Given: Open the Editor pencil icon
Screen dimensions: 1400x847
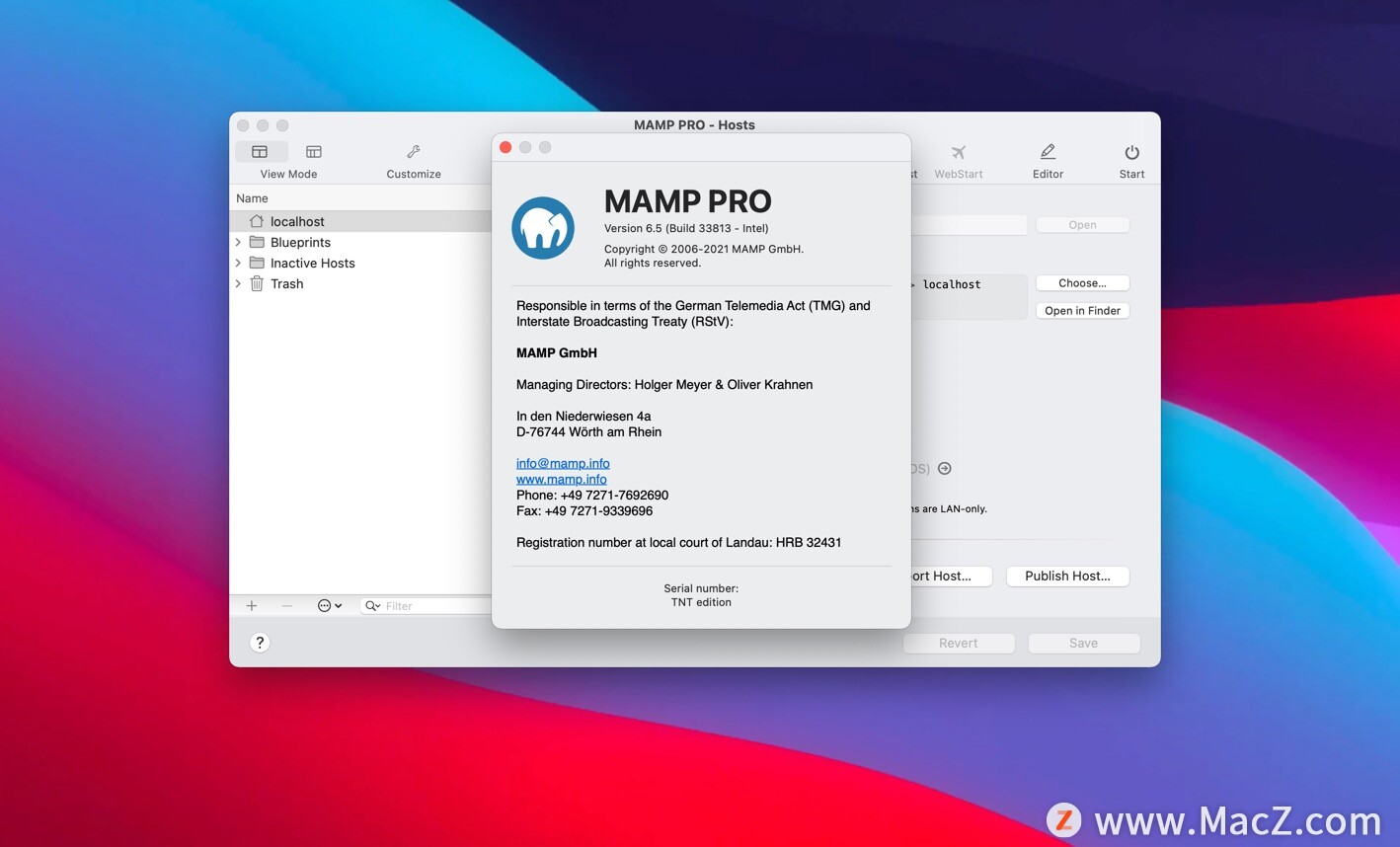Looking at the screenshot, I should 1048,152.
